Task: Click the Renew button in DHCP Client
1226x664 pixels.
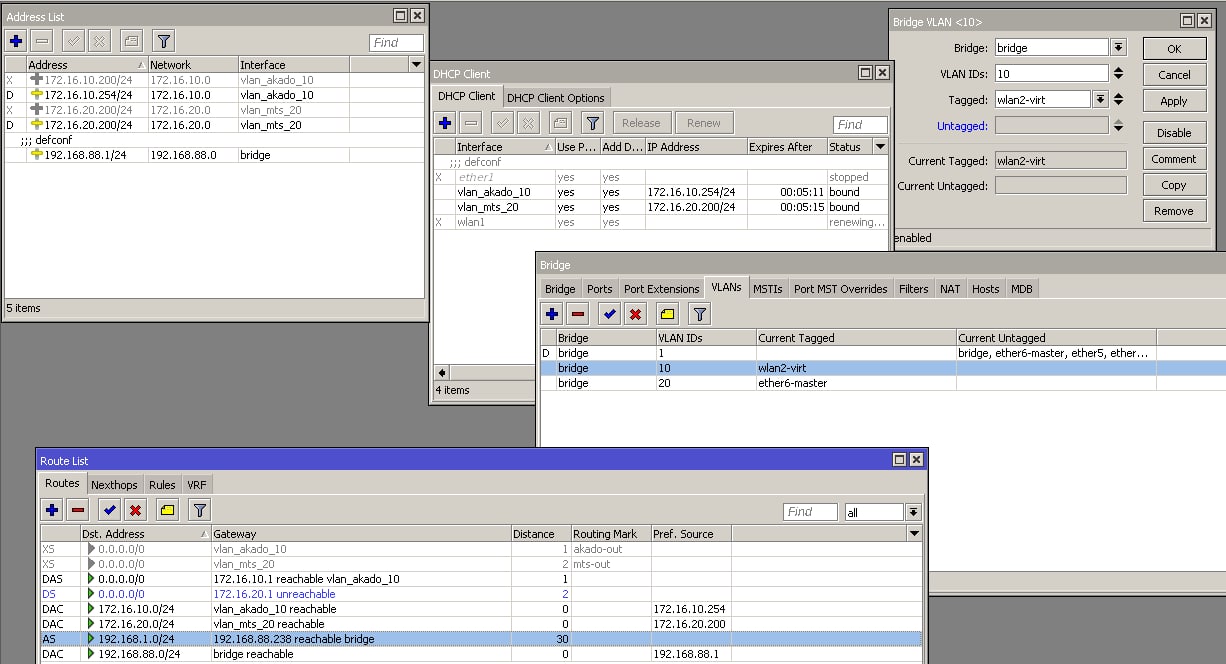Action: 704,123
